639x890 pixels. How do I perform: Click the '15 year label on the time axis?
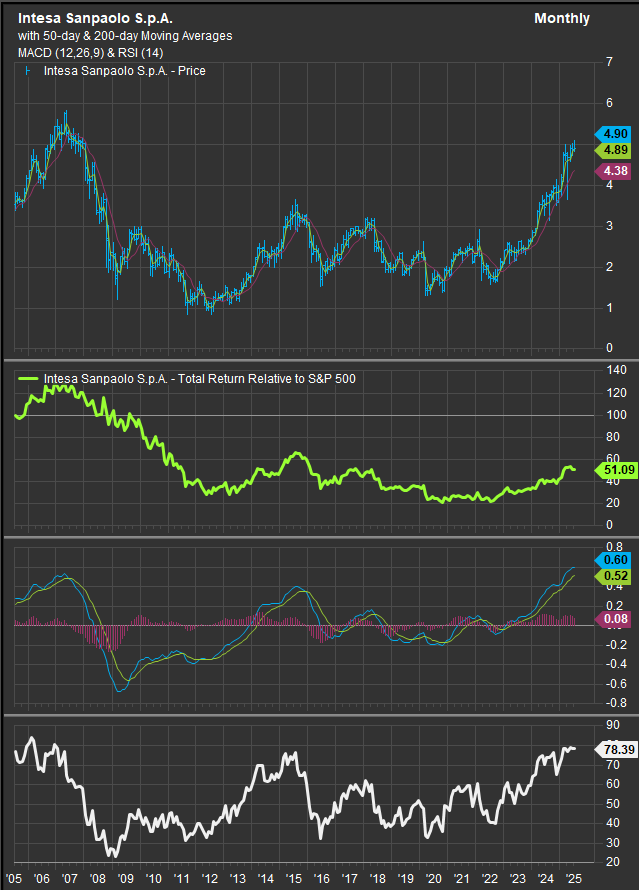coord(294,879)
